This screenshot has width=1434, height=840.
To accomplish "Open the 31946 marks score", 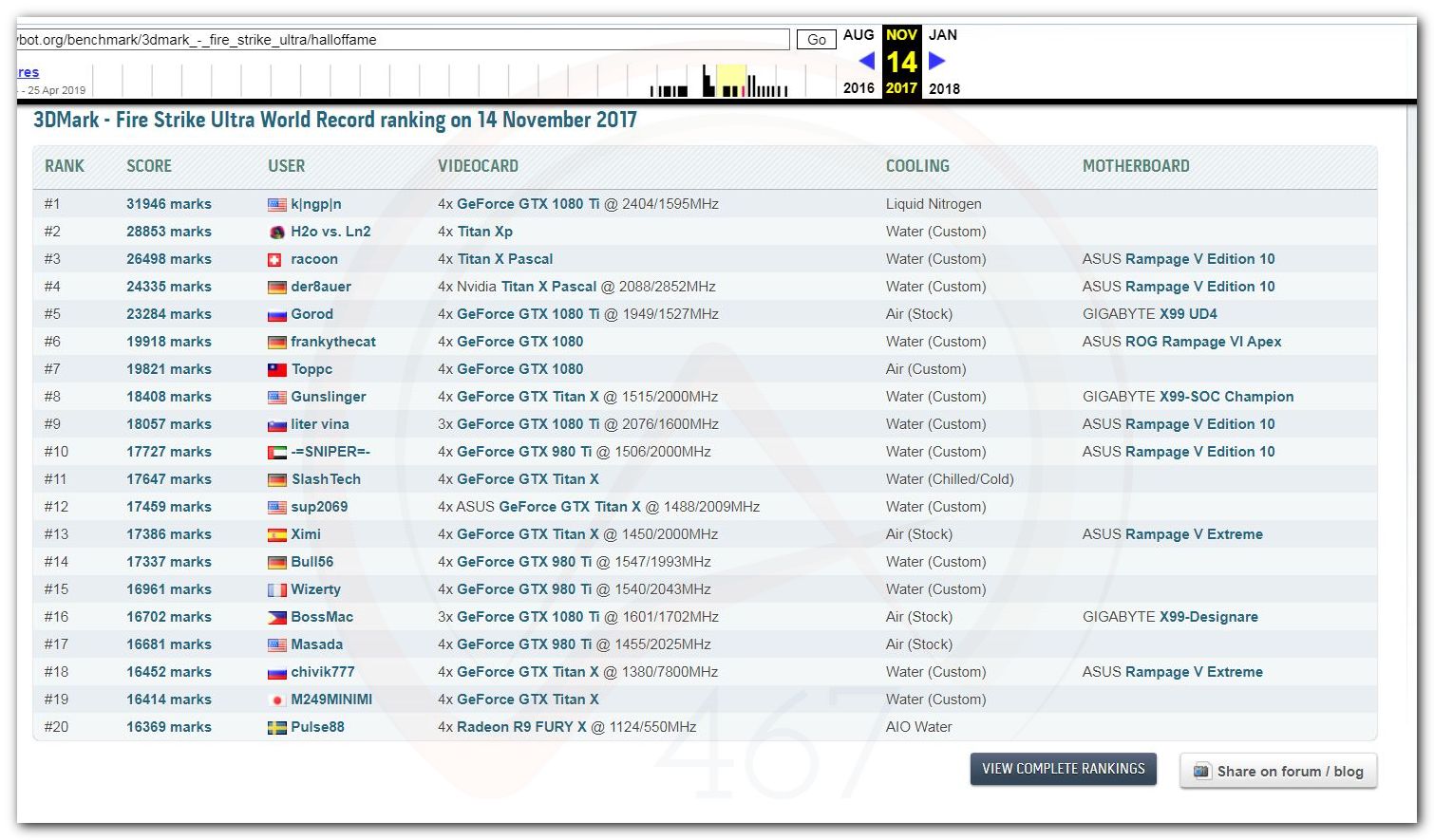I will 169,204.
